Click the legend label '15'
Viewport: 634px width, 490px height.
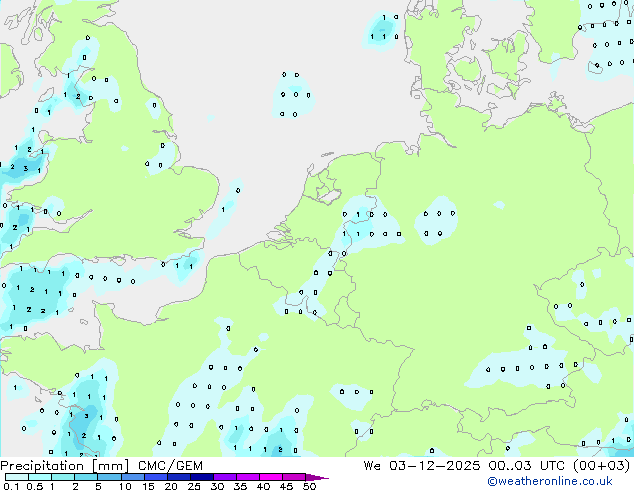(148, 486)
